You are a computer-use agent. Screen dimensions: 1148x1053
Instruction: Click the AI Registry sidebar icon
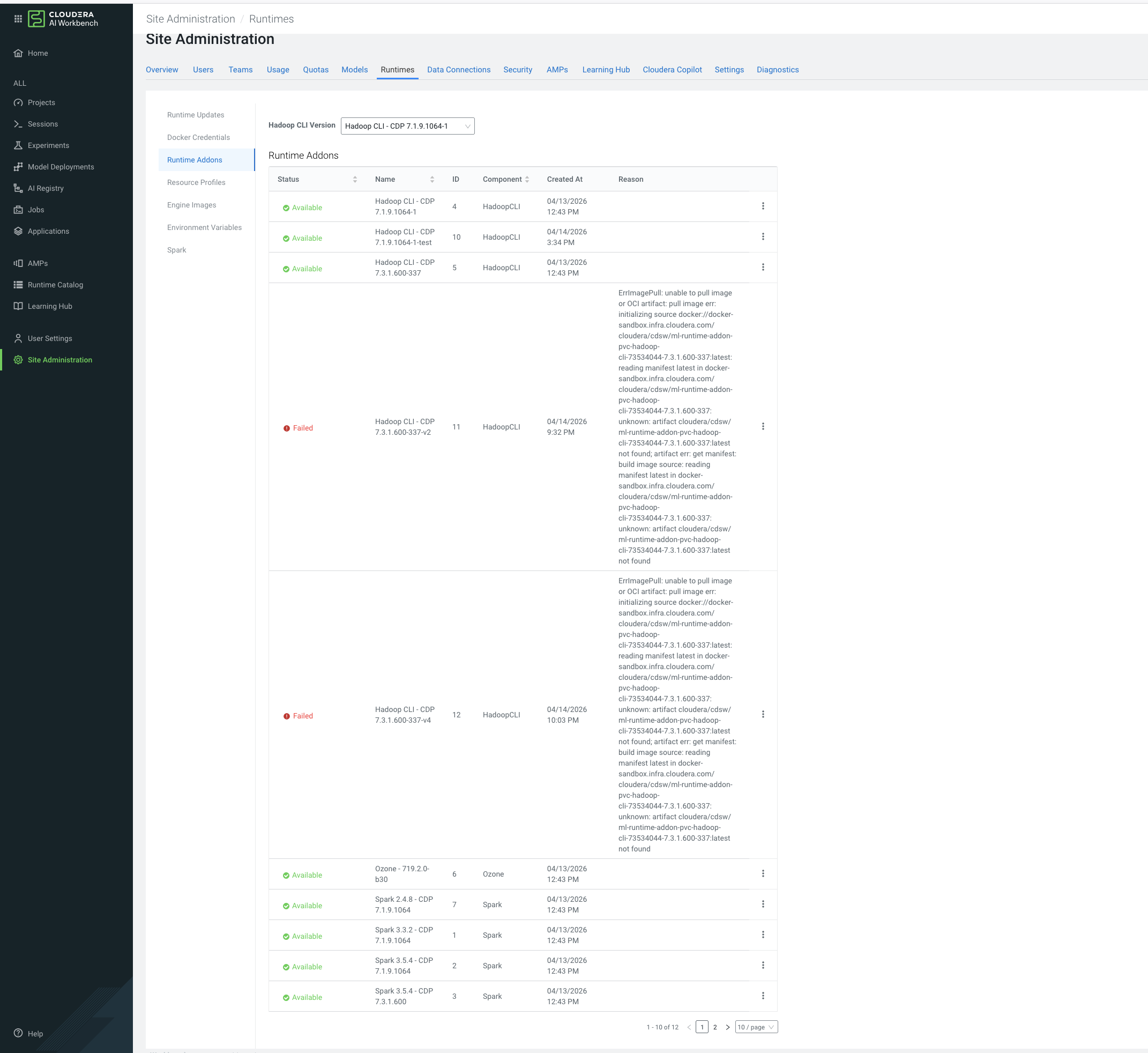tap(18, 188)
